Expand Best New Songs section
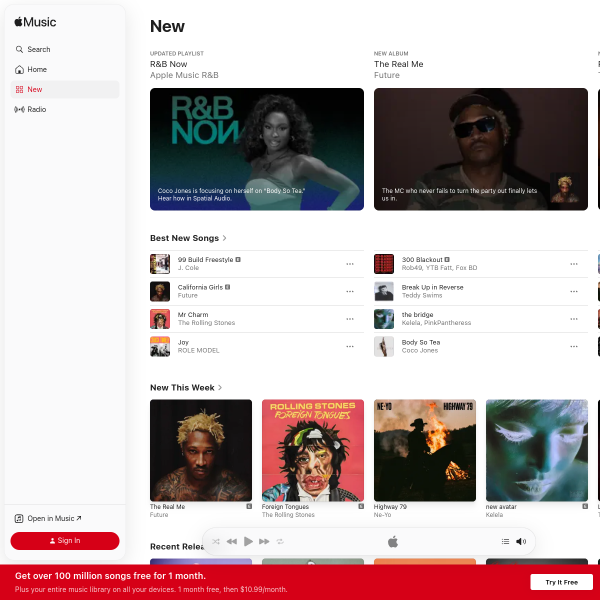600x600 pixels. point(225,238)
